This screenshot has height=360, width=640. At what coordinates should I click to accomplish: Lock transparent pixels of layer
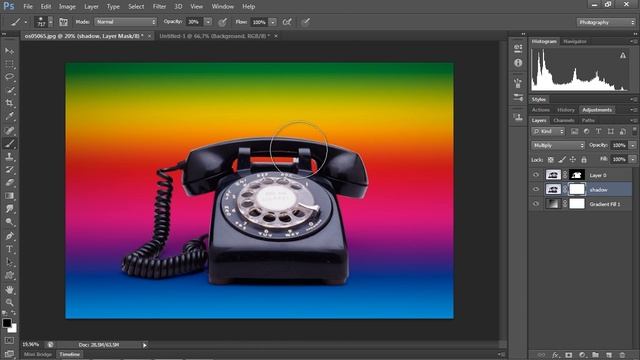(551, 160)
